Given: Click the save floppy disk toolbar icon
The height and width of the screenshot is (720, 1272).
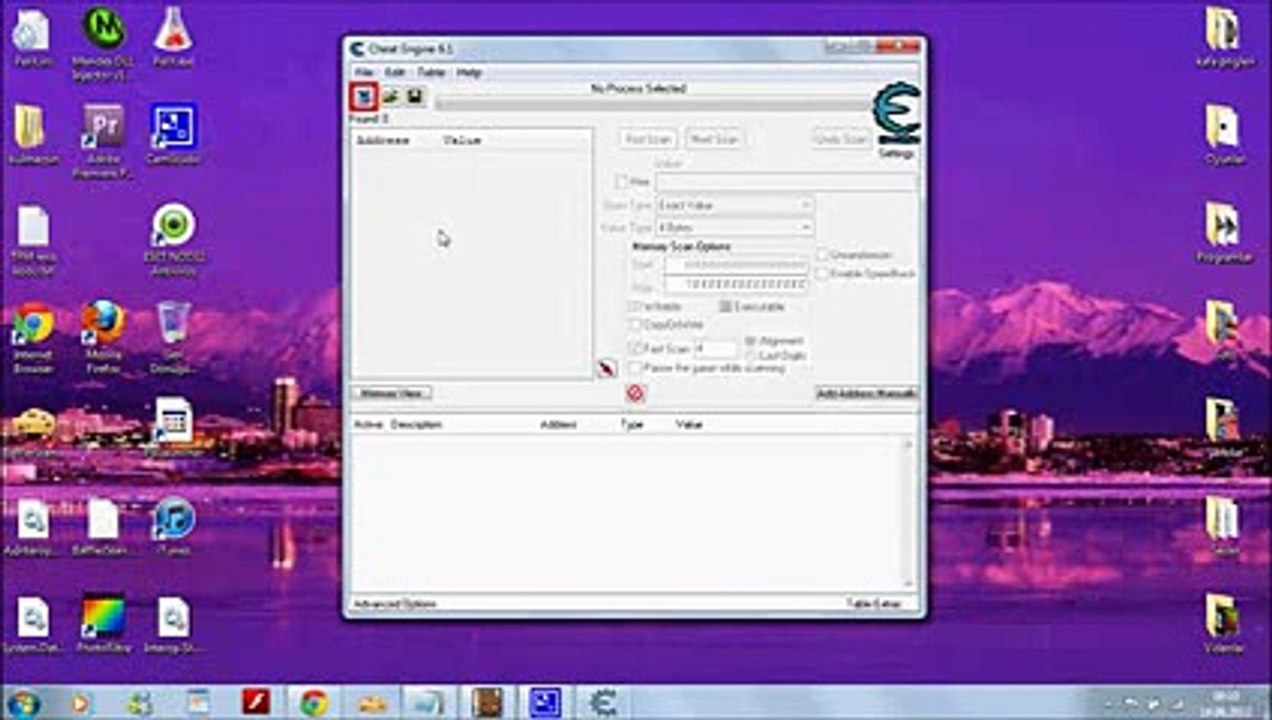Looking at the screenshot, I should pyautogui.click(x=415, y=96).
